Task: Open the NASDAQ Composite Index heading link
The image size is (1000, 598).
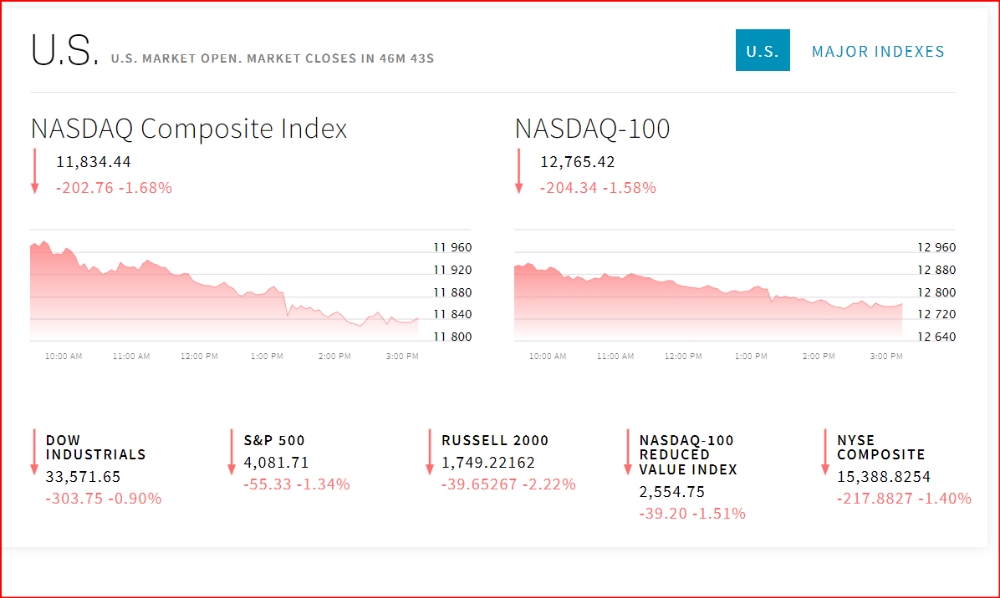Action: [x=189, y=129]
